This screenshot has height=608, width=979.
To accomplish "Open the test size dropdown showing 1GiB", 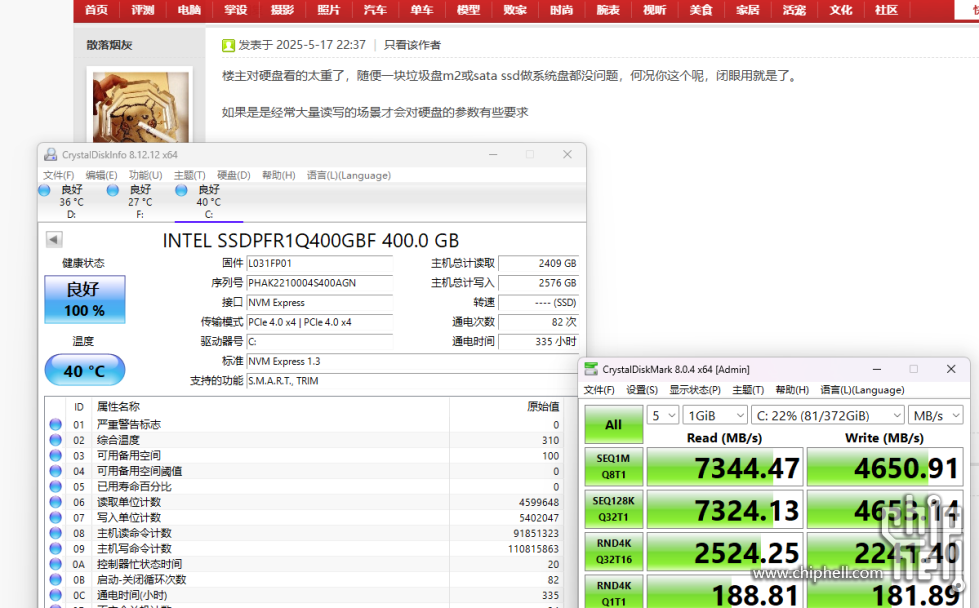I will click(716, 416).
